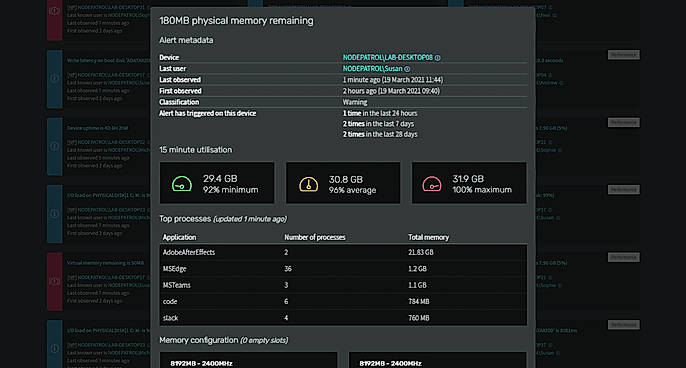
Task: Click the Last observed timestamp value
Action: (x=393, y=80)
